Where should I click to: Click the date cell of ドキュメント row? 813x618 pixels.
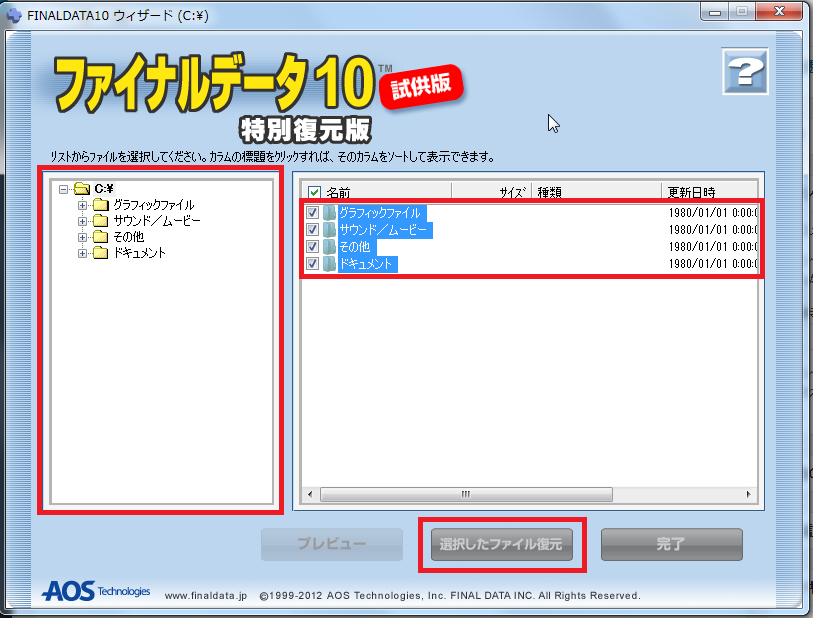click(x=713, y=264)
